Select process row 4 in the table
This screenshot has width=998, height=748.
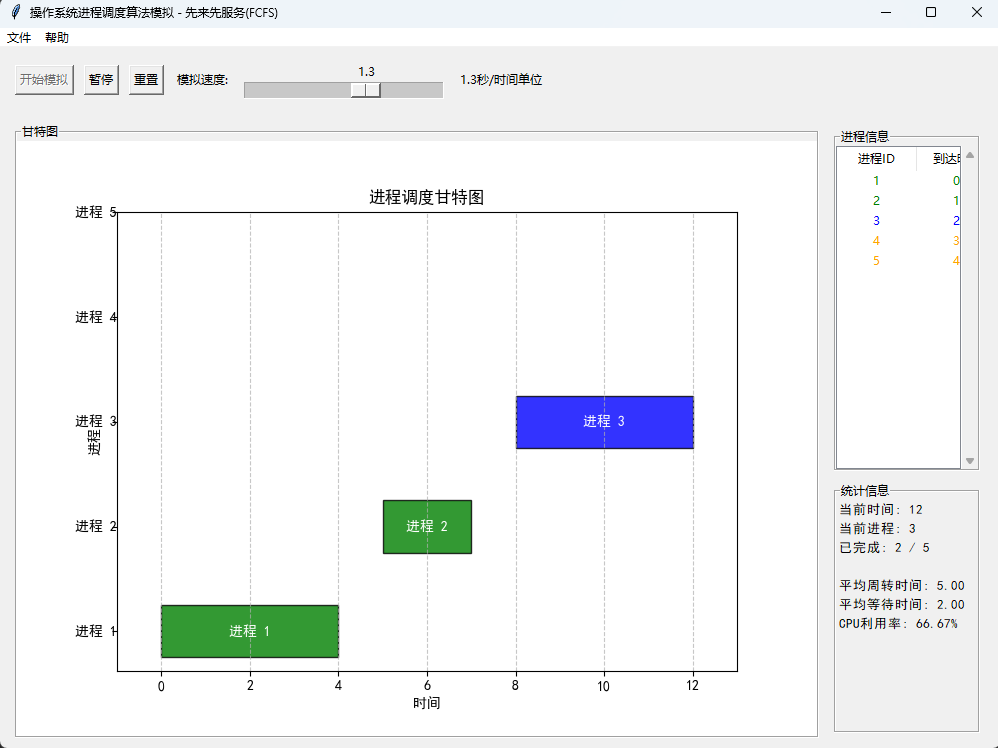coord(898,241)
